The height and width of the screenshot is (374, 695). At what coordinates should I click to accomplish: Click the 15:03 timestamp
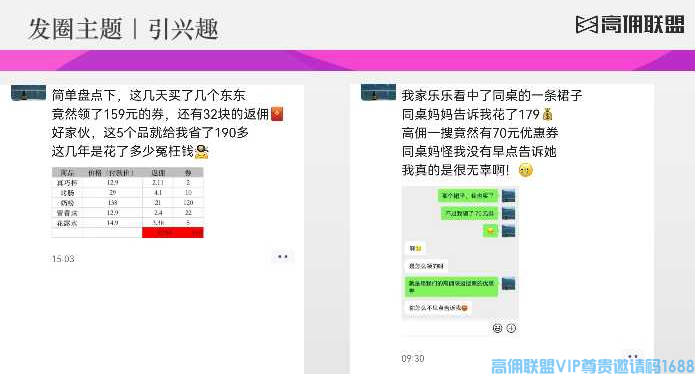click(63, 259)
